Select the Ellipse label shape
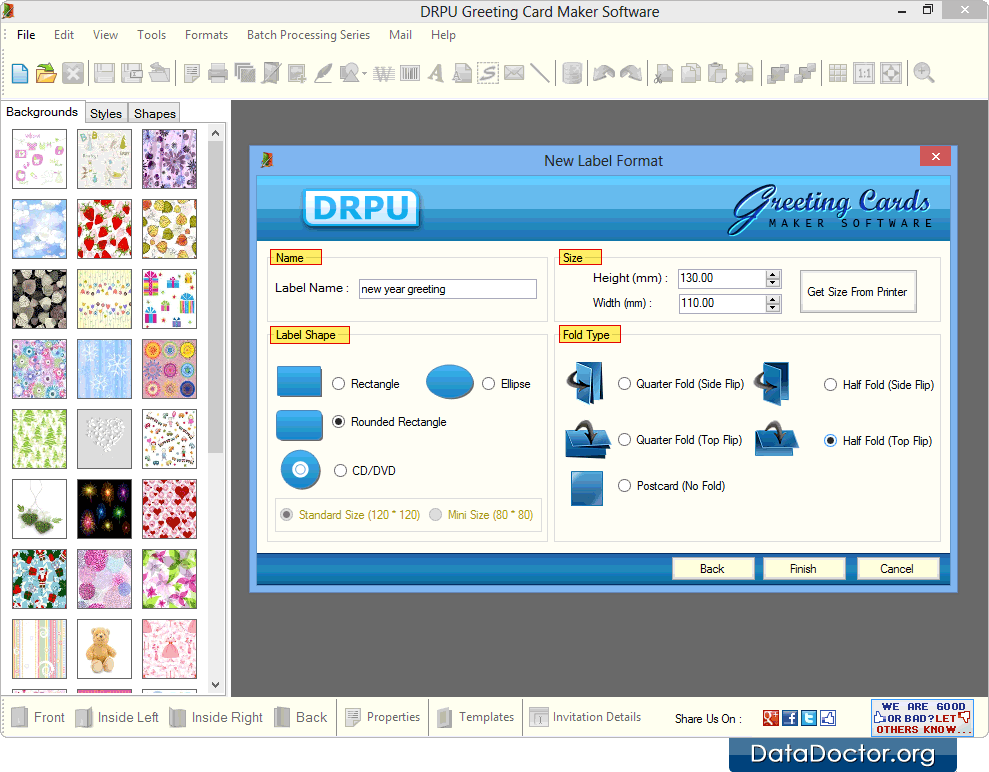Viewport: 989px width, 772px height. 488,384
